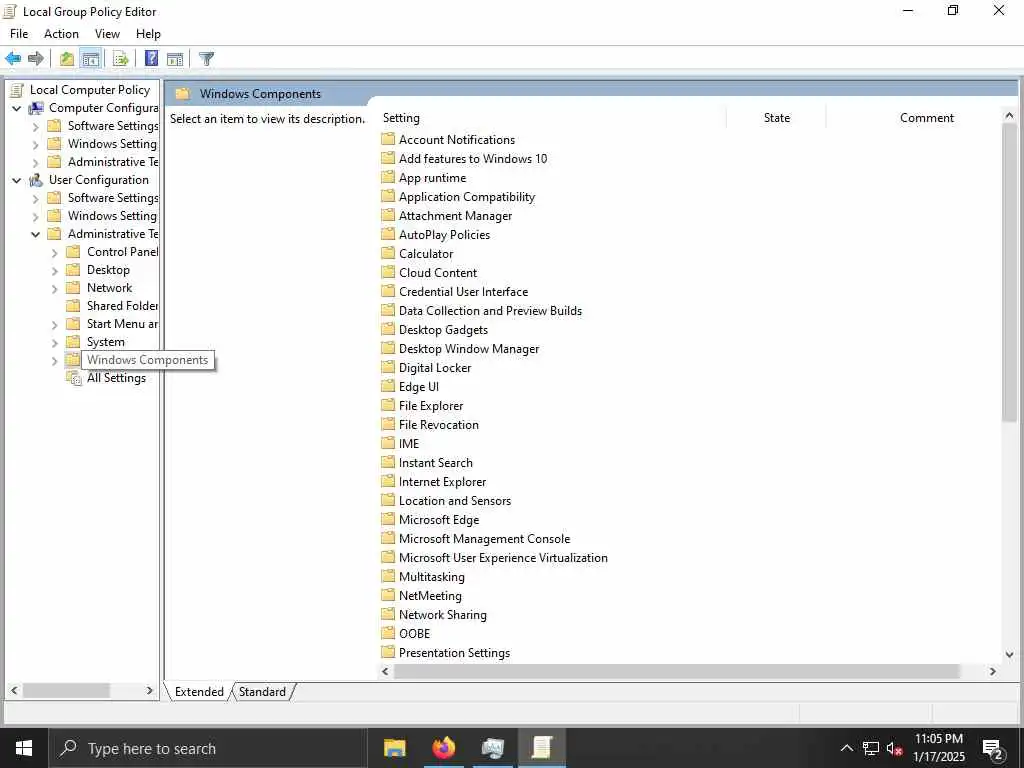This screenshot has height=768, width=1024.
Task: Switch to the Extended tab
Action: pos(199,692)
